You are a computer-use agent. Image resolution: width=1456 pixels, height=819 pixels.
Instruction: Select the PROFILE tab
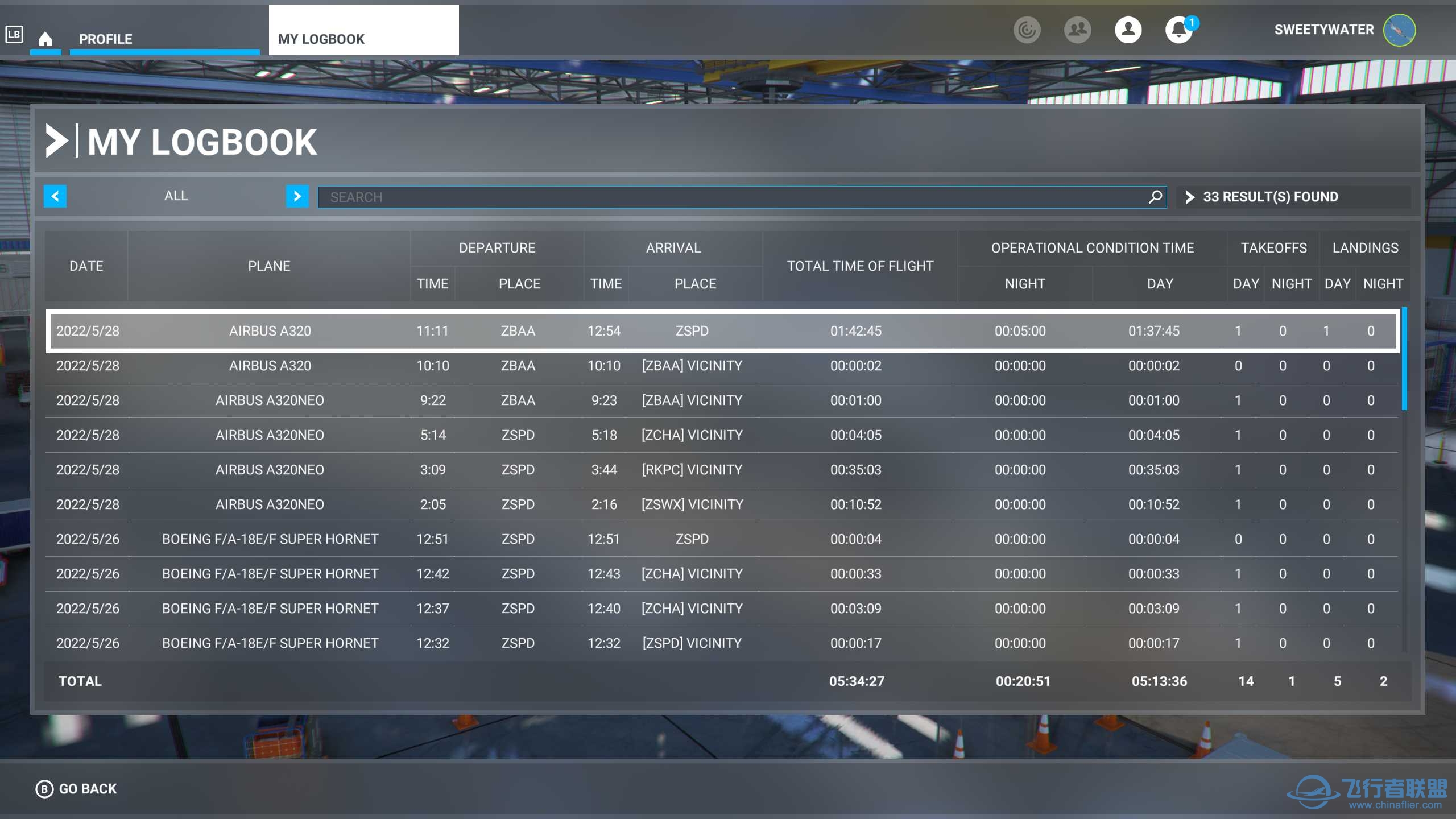105,39
